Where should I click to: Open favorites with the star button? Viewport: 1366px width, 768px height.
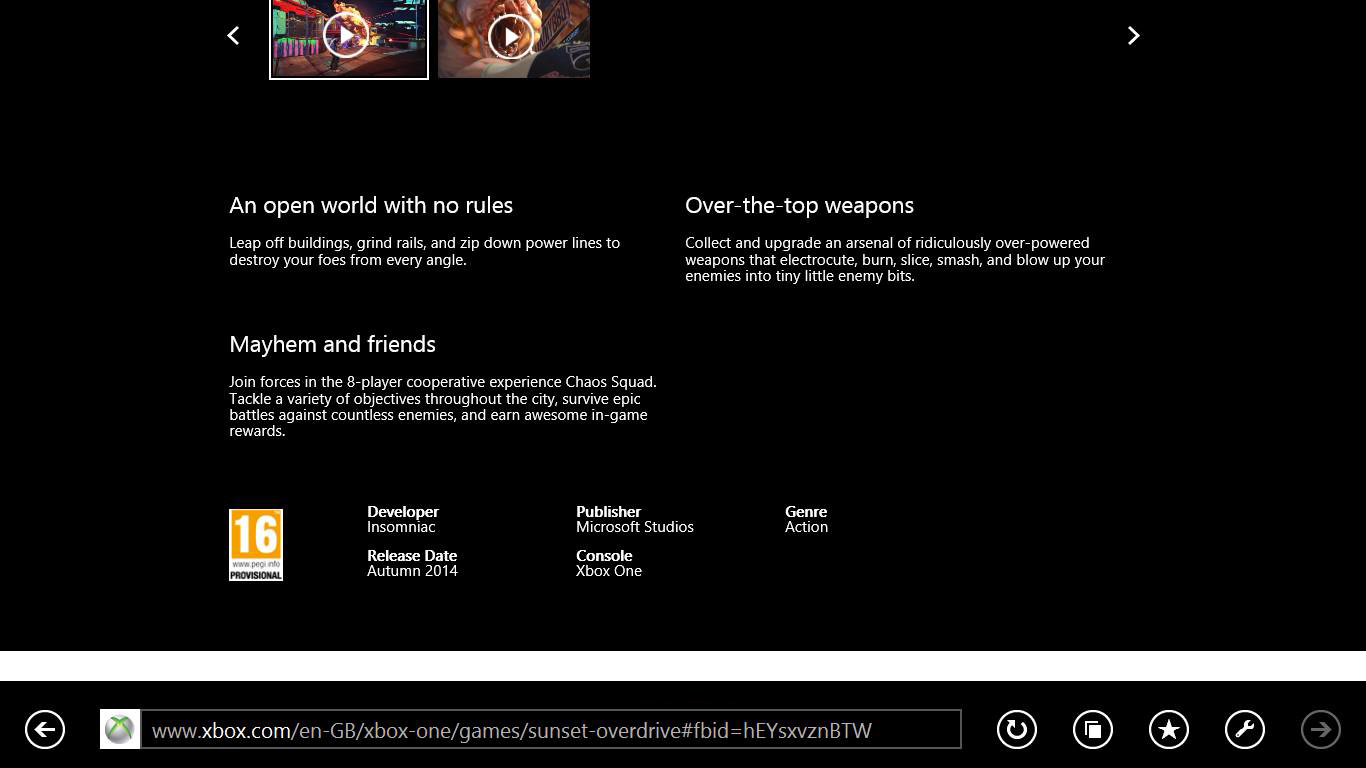click(x=1168, y=730)
